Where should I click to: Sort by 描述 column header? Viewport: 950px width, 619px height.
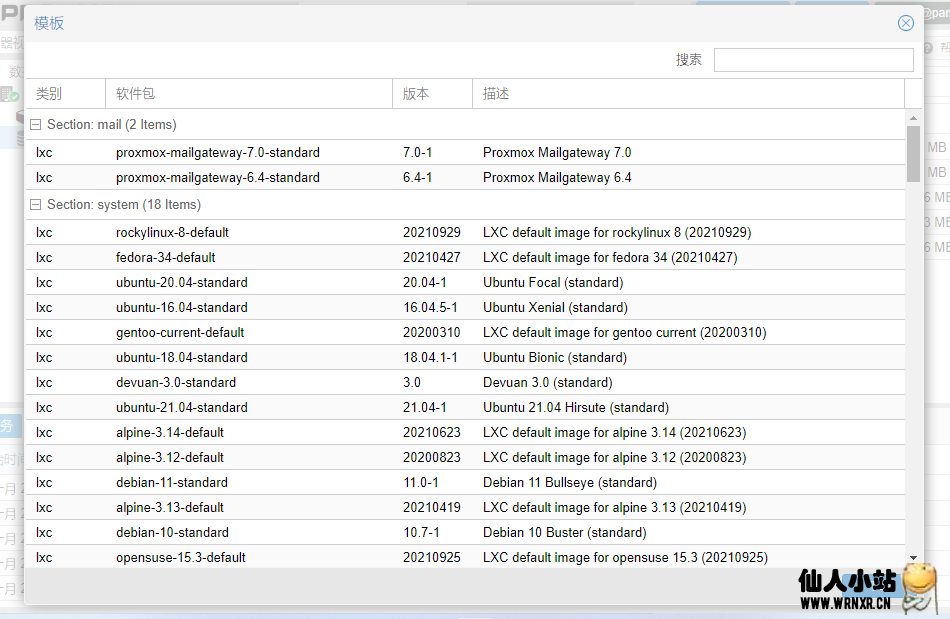tap(688, 94)
